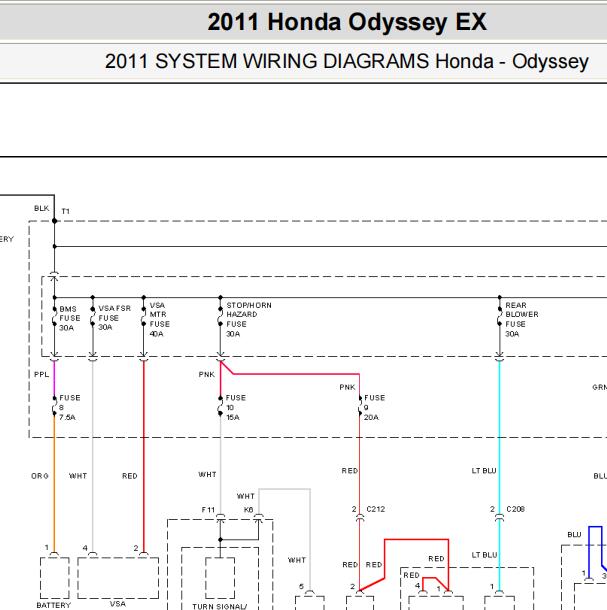
Task: Click pin number '1' above BATTERY box
Action: (x=46, y=548)
